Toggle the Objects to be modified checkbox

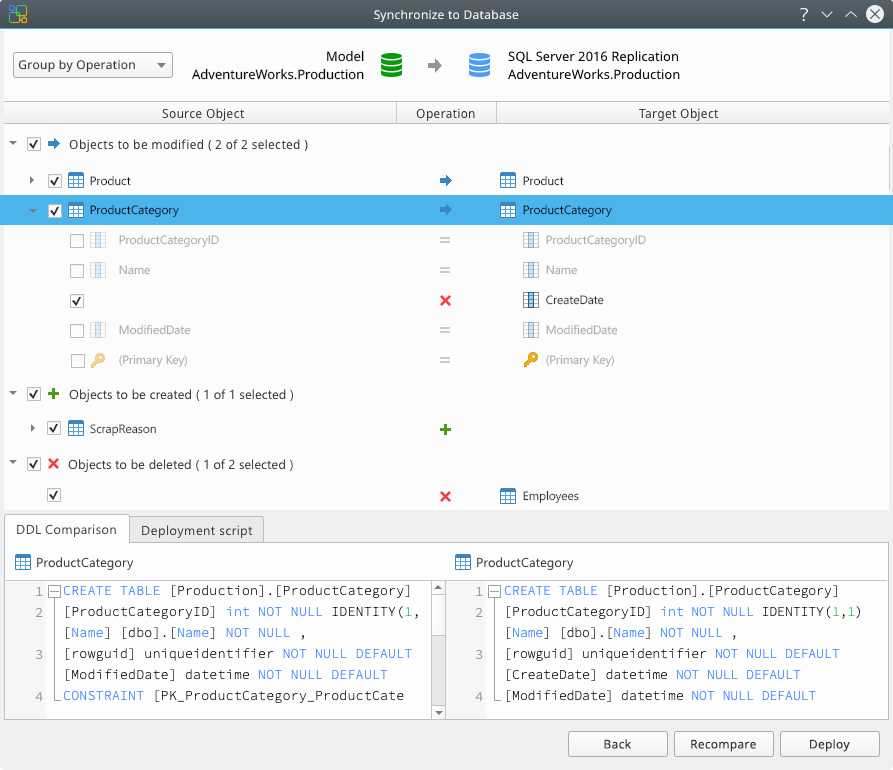point(34,144)
